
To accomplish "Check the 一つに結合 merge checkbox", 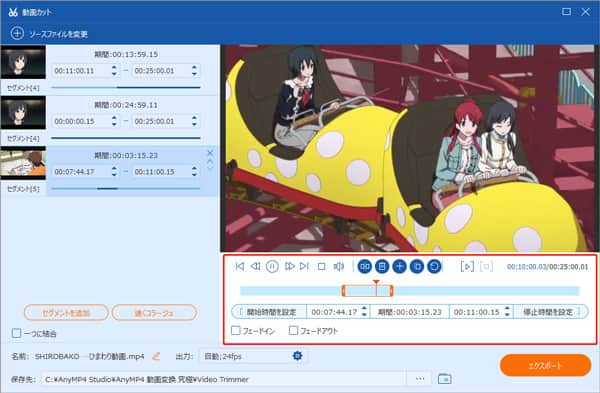I will click(x=16, y=333).
